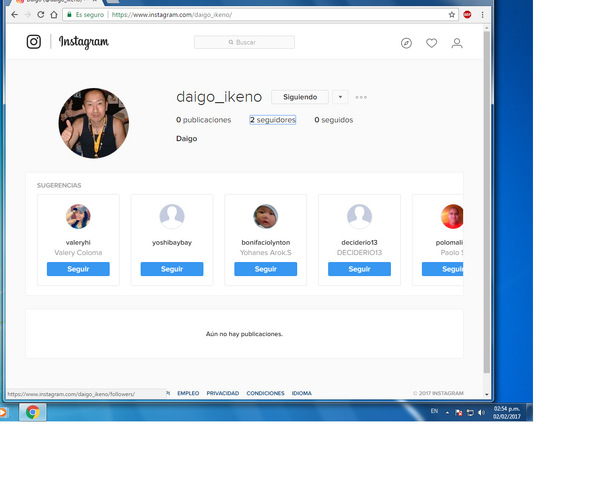Screen dimensions: 600x480
Task: Click the Daigo display name text
Action: click(186, 139)
